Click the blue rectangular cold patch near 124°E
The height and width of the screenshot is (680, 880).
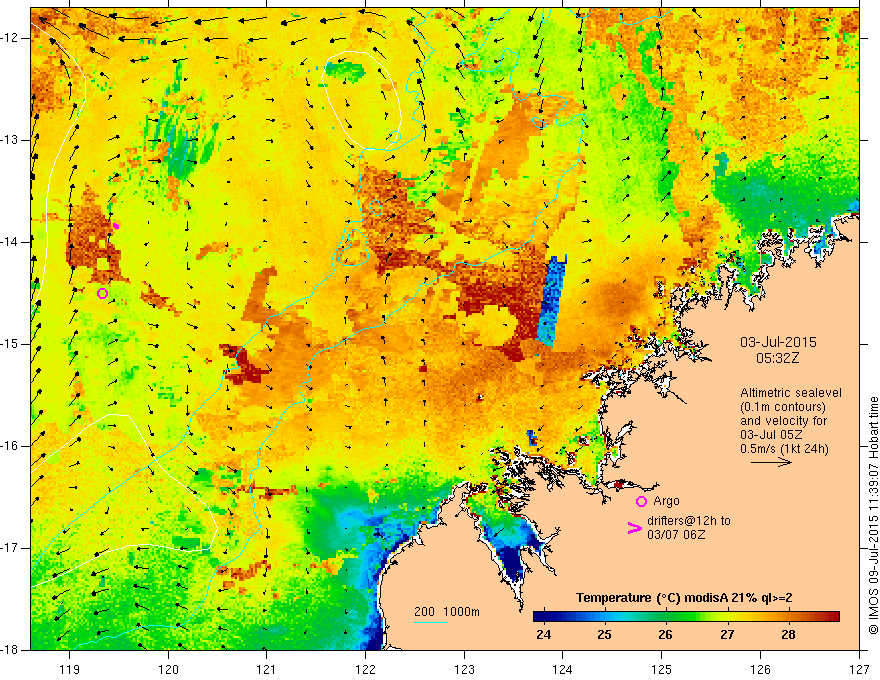click(552, 301)
